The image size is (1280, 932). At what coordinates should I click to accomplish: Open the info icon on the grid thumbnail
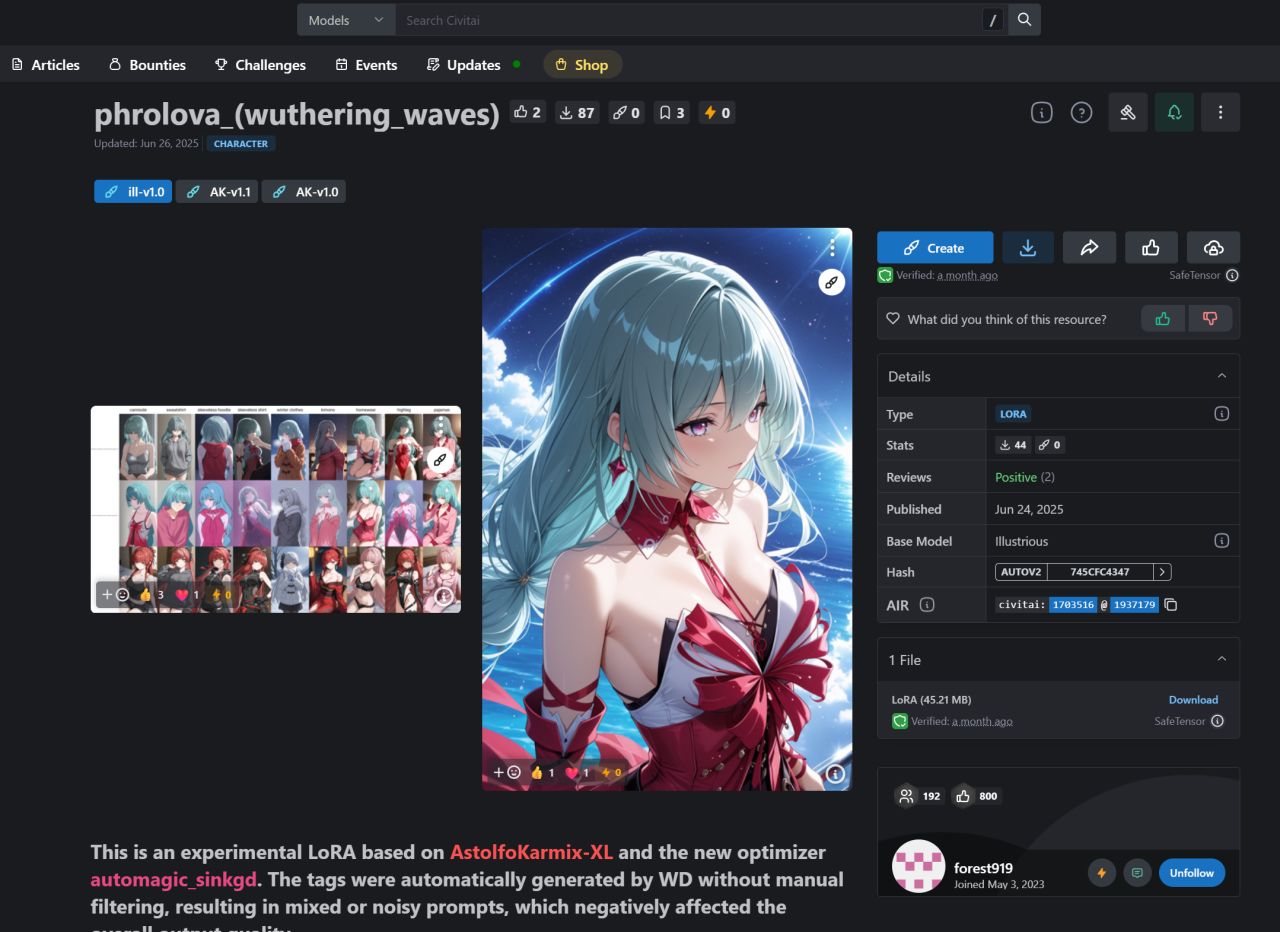pyautogui.click(x=444, y=596)
